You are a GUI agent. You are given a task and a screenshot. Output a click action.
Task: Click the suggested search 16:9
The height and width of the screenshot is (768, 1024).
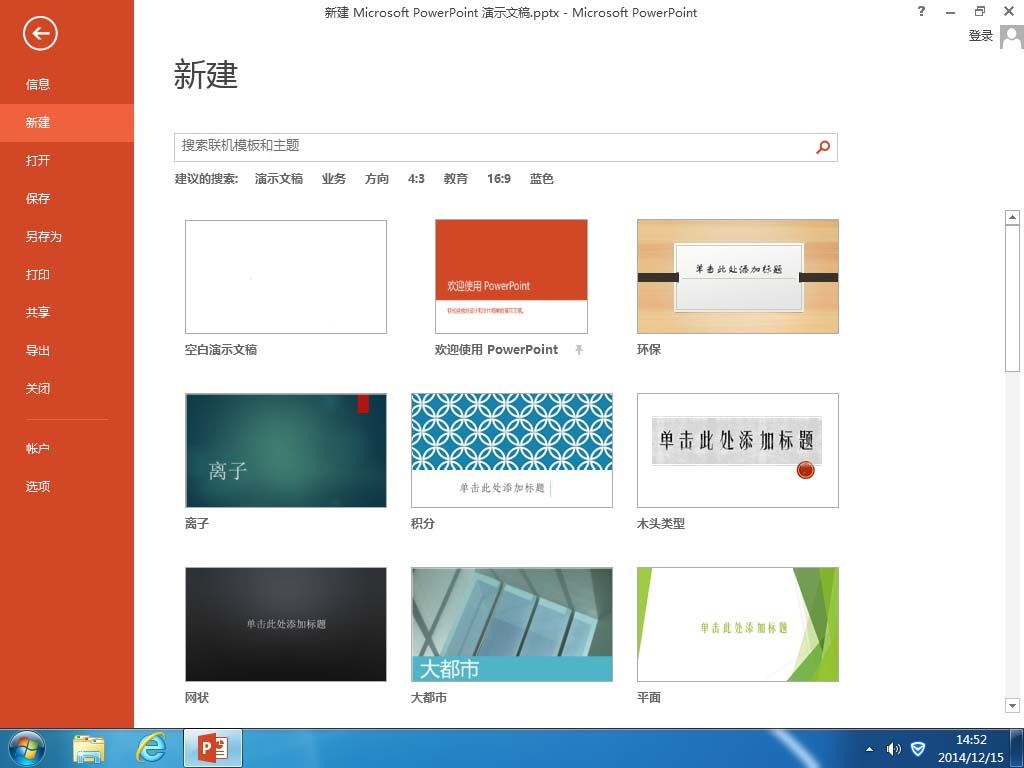coord(498,178)
